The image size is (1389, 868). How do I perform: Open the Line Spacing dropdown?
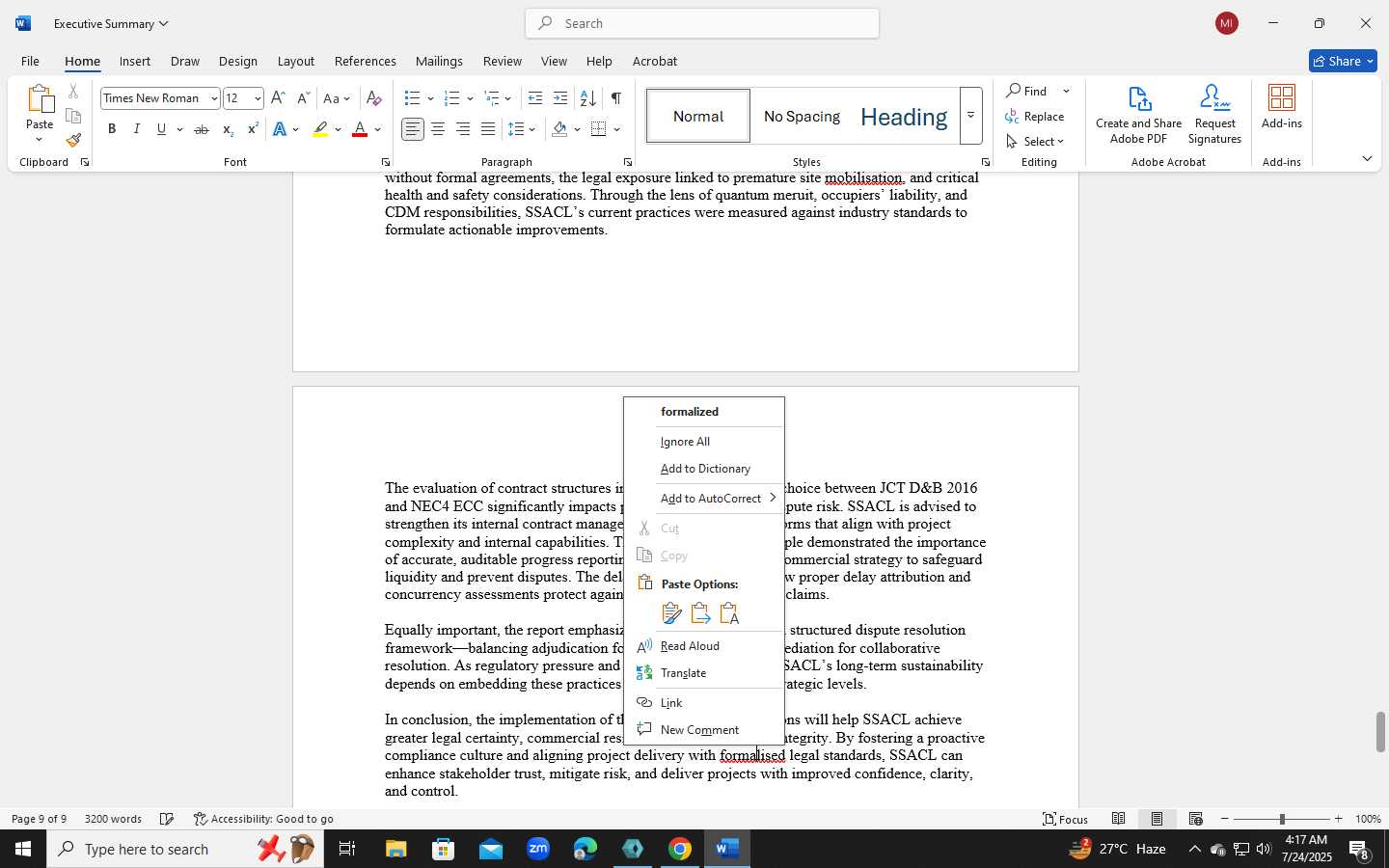[522, 129]
